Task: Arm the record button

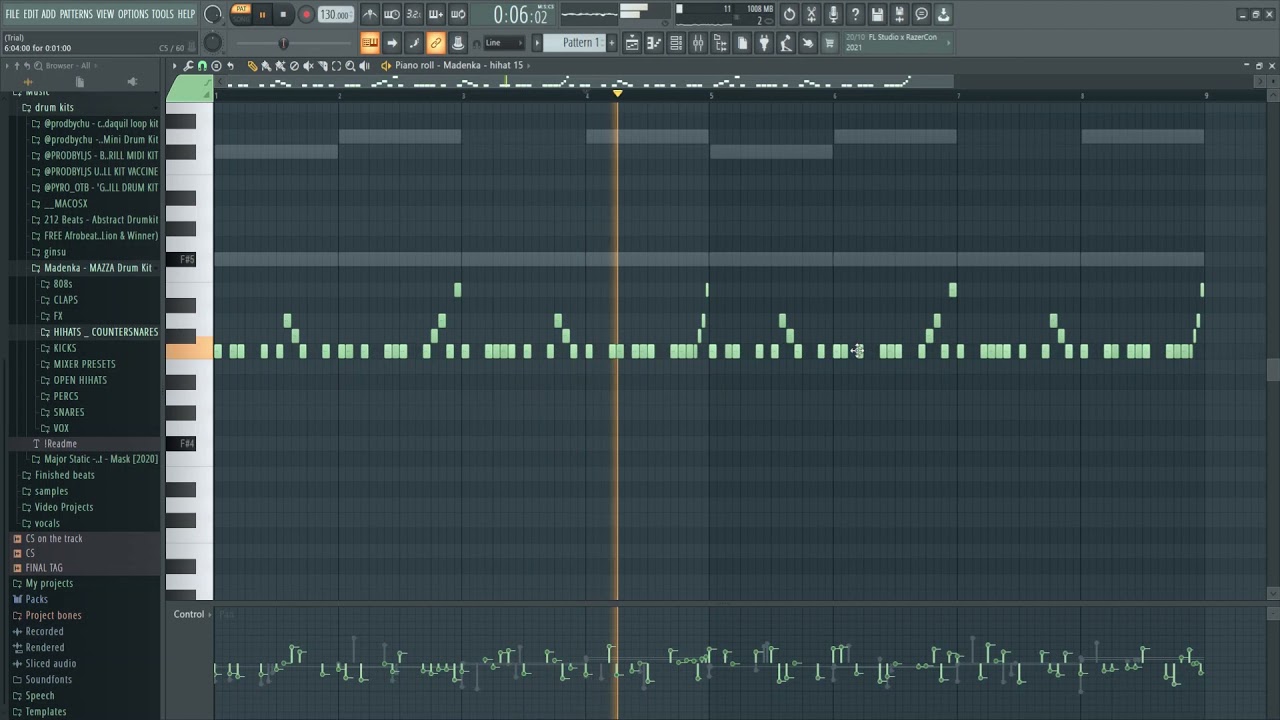Action: tap(306, 14)
